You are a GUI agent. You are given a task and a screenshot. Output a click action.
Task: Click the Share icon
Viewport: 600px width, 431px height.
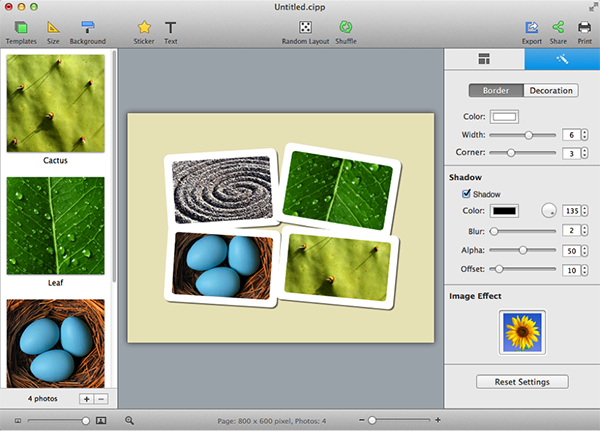point(558,28)
